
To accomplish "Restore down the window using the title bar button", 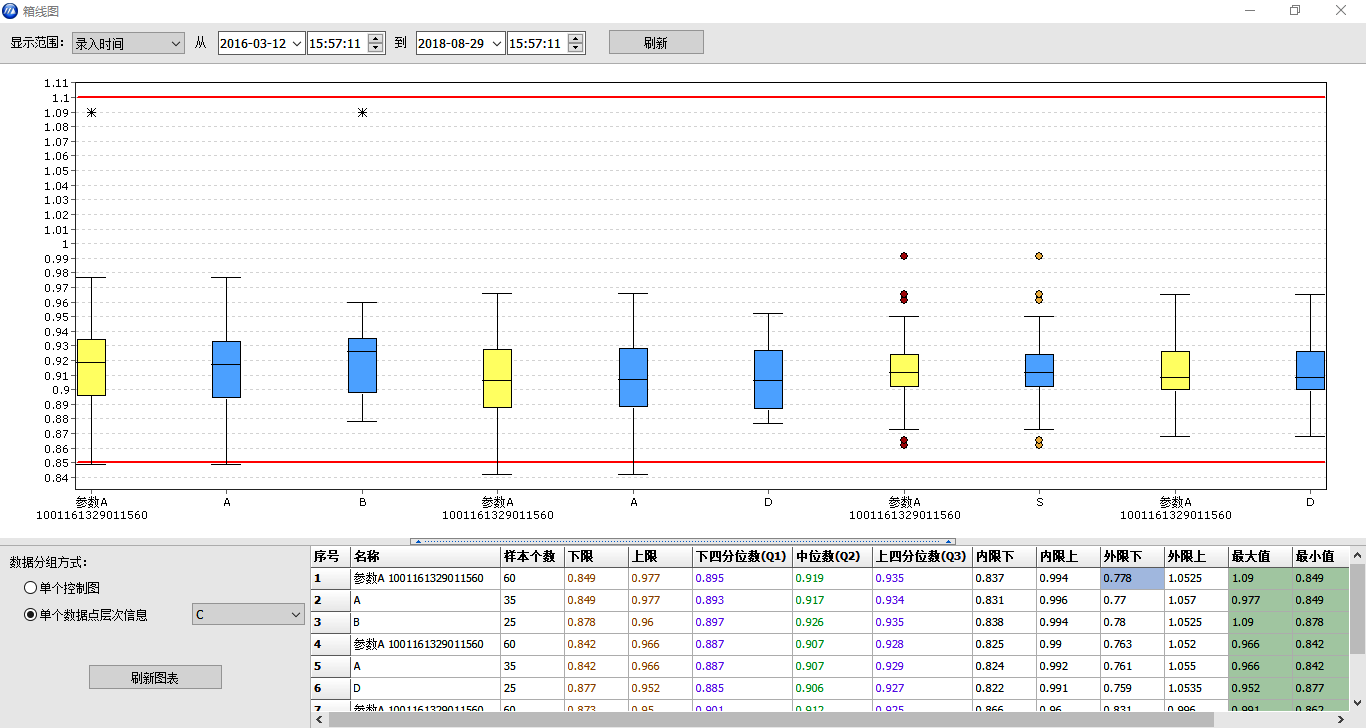I will 1295,11.
